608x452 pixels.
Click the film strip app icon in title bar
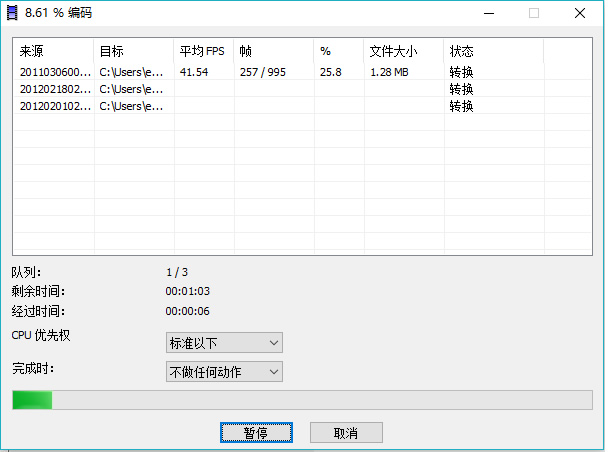[x=12, y=13]
